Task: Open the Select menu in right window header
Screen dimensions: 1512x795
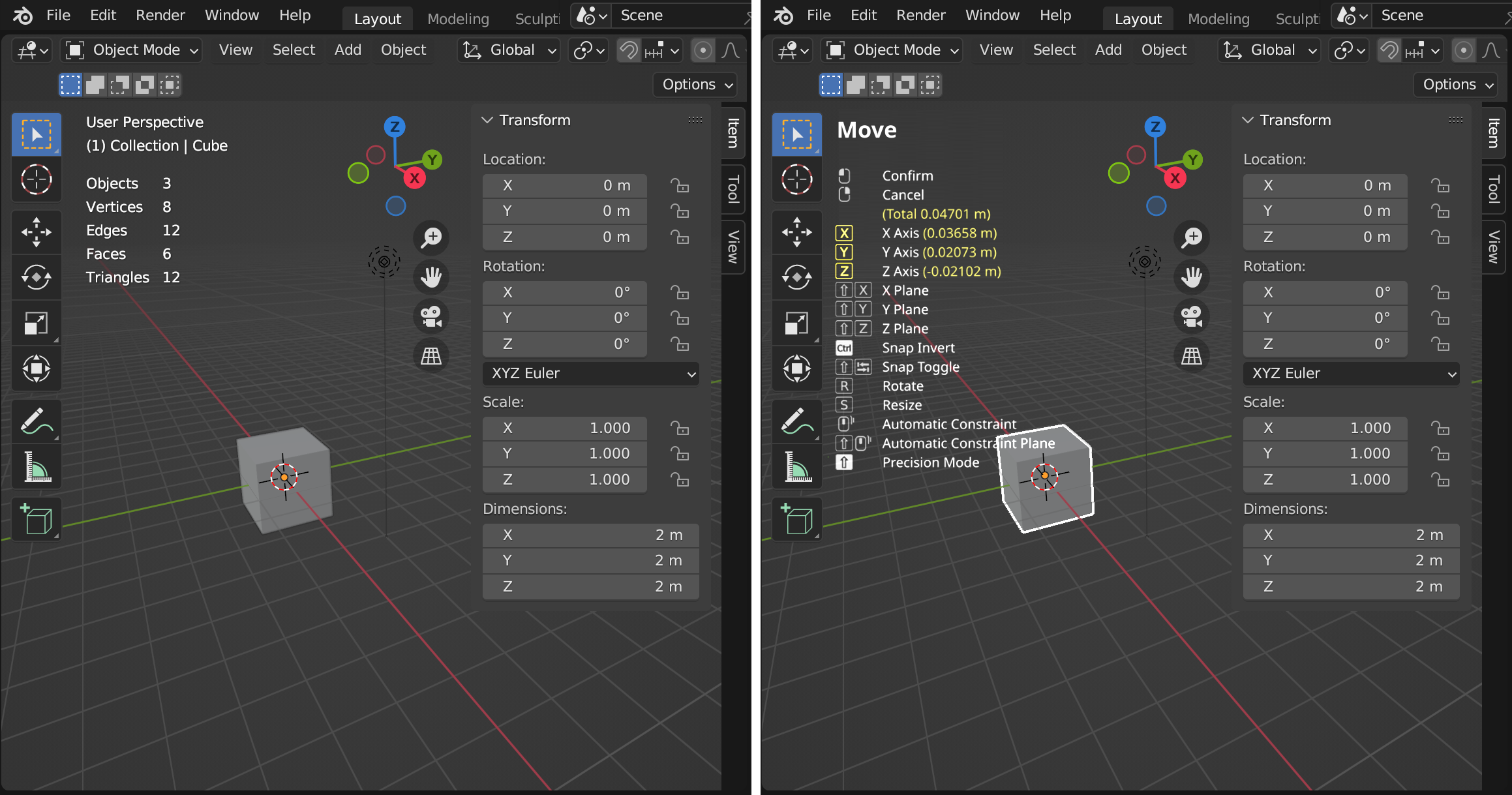Action: [x=1054, y=50]
